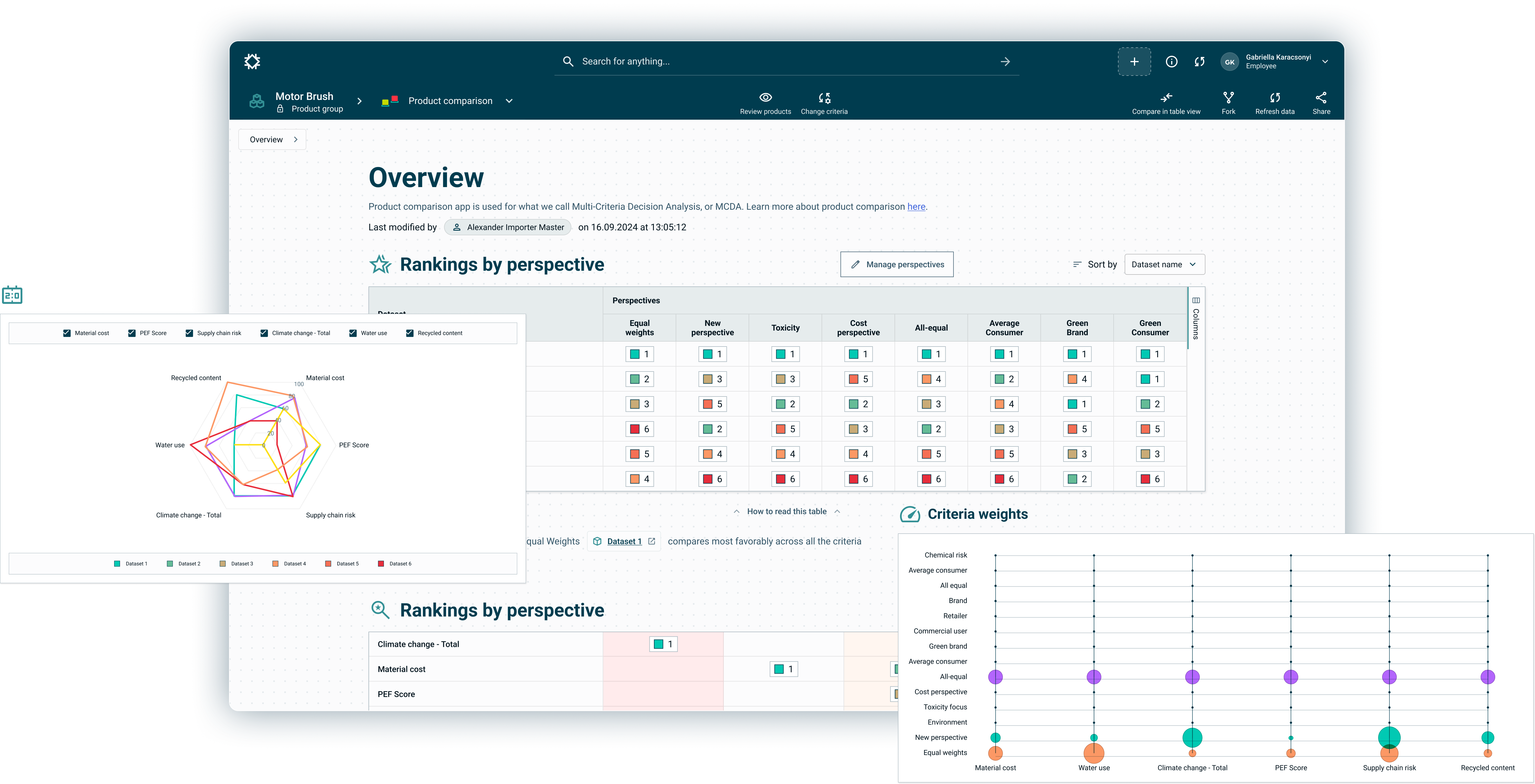The image size is (1535, 784).
Task: Share the comparison
Action: [x=1321, y=103]
